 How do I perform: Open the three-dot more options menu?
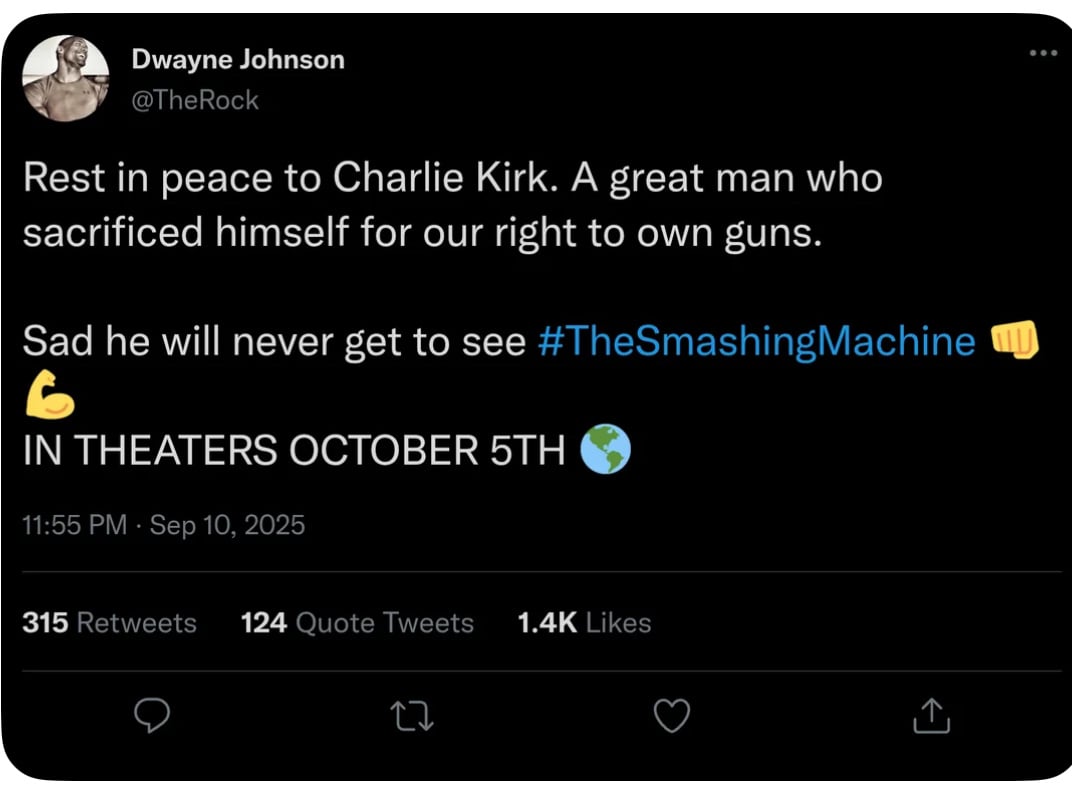(1042, 54)
